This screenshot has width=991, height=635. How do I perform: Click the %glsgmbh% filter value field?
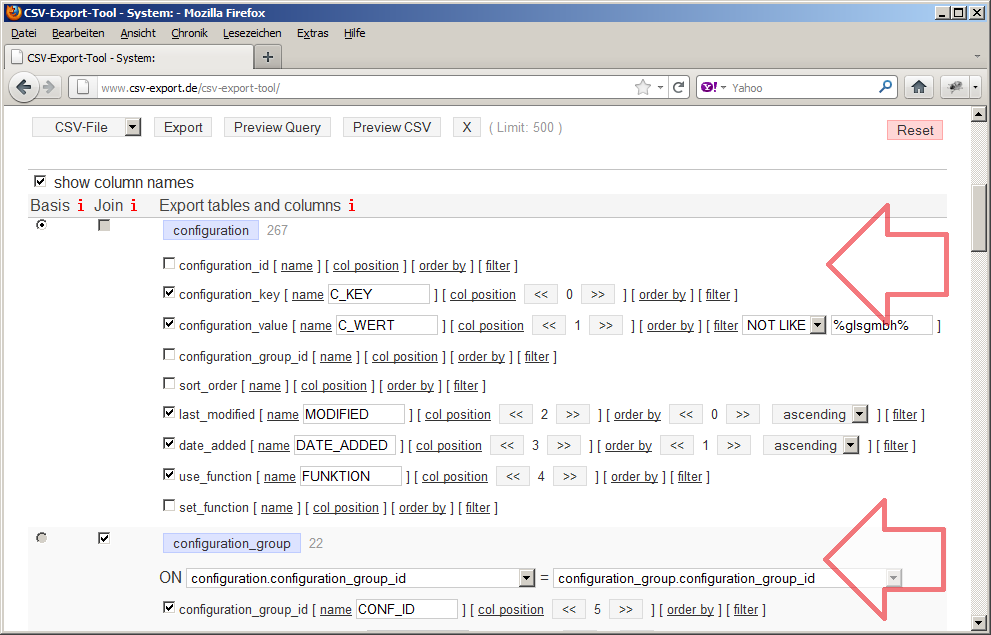pyautogui.click(x=882, y=325)
